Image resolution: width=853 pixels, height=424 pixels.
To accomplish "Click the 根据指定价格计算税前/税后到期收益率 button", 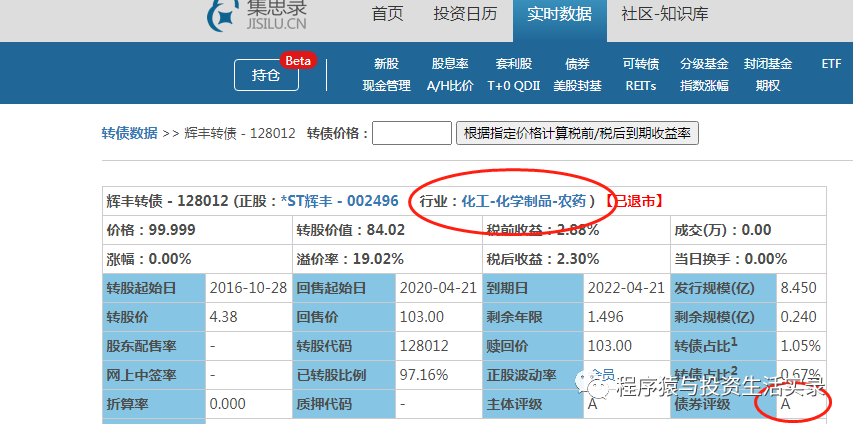I will click(577, 133).
